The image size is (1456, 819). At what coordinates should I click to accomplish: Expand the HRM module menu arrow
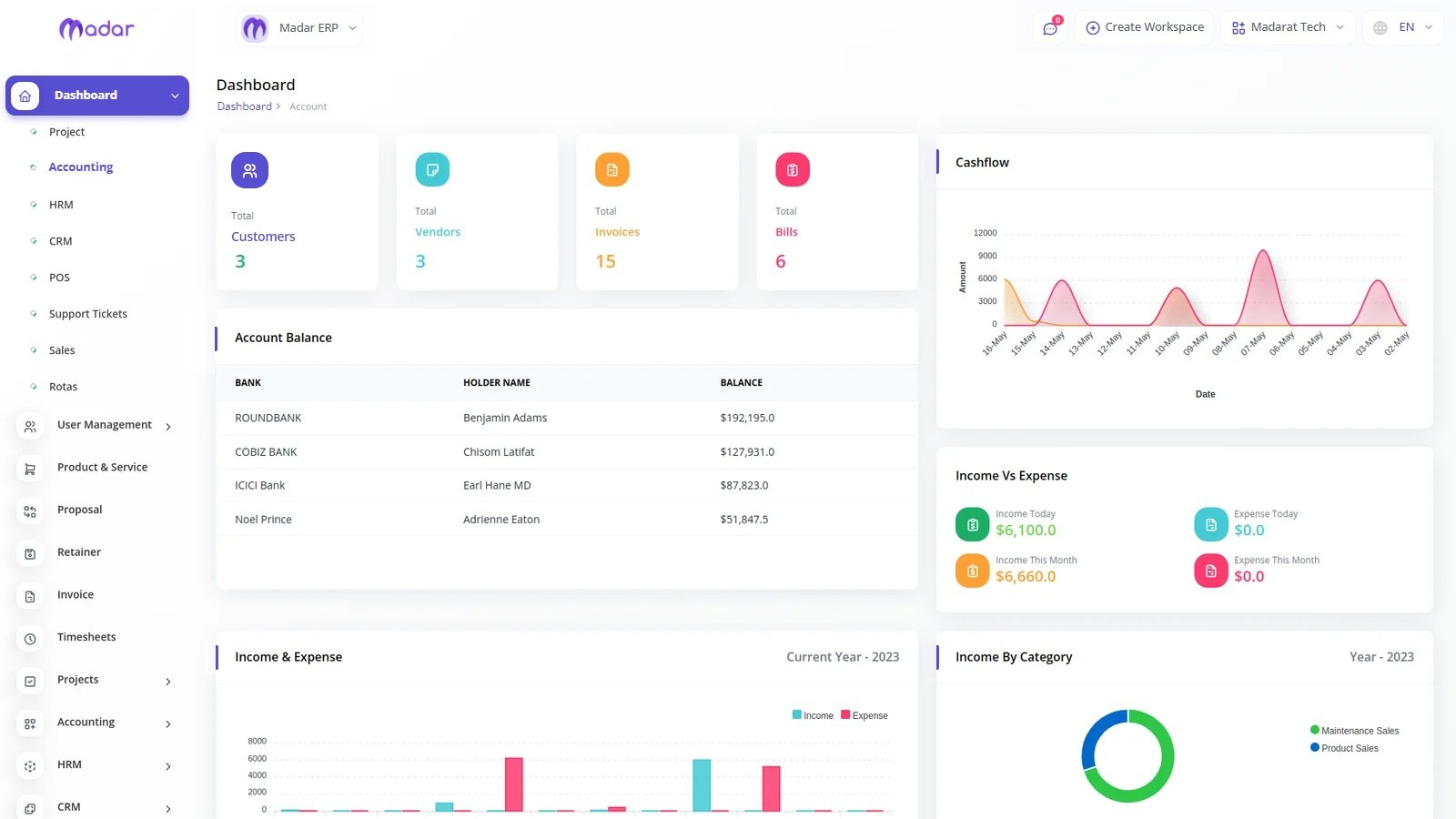tap(168, 767)
